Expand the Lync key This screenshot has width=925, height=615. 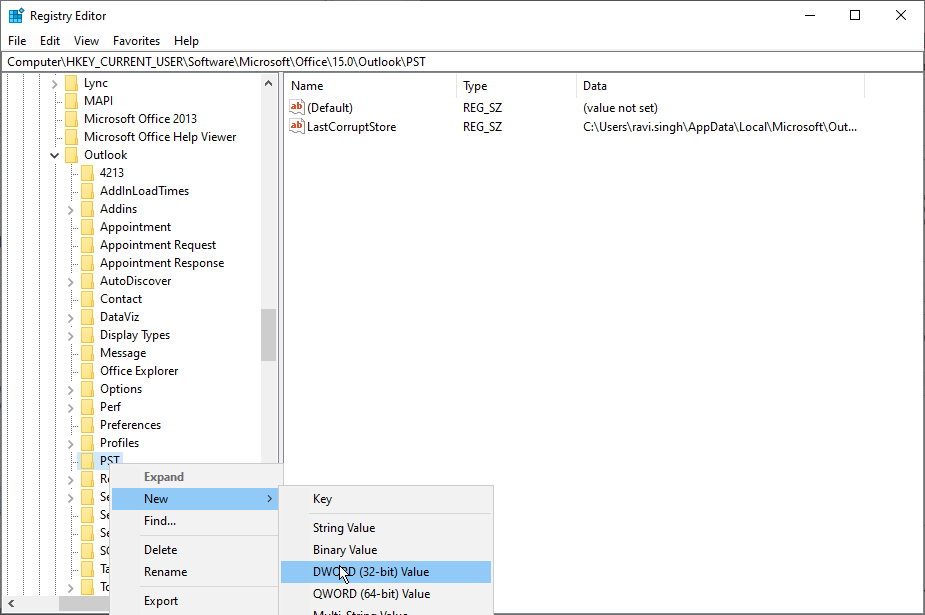(54, 84)
